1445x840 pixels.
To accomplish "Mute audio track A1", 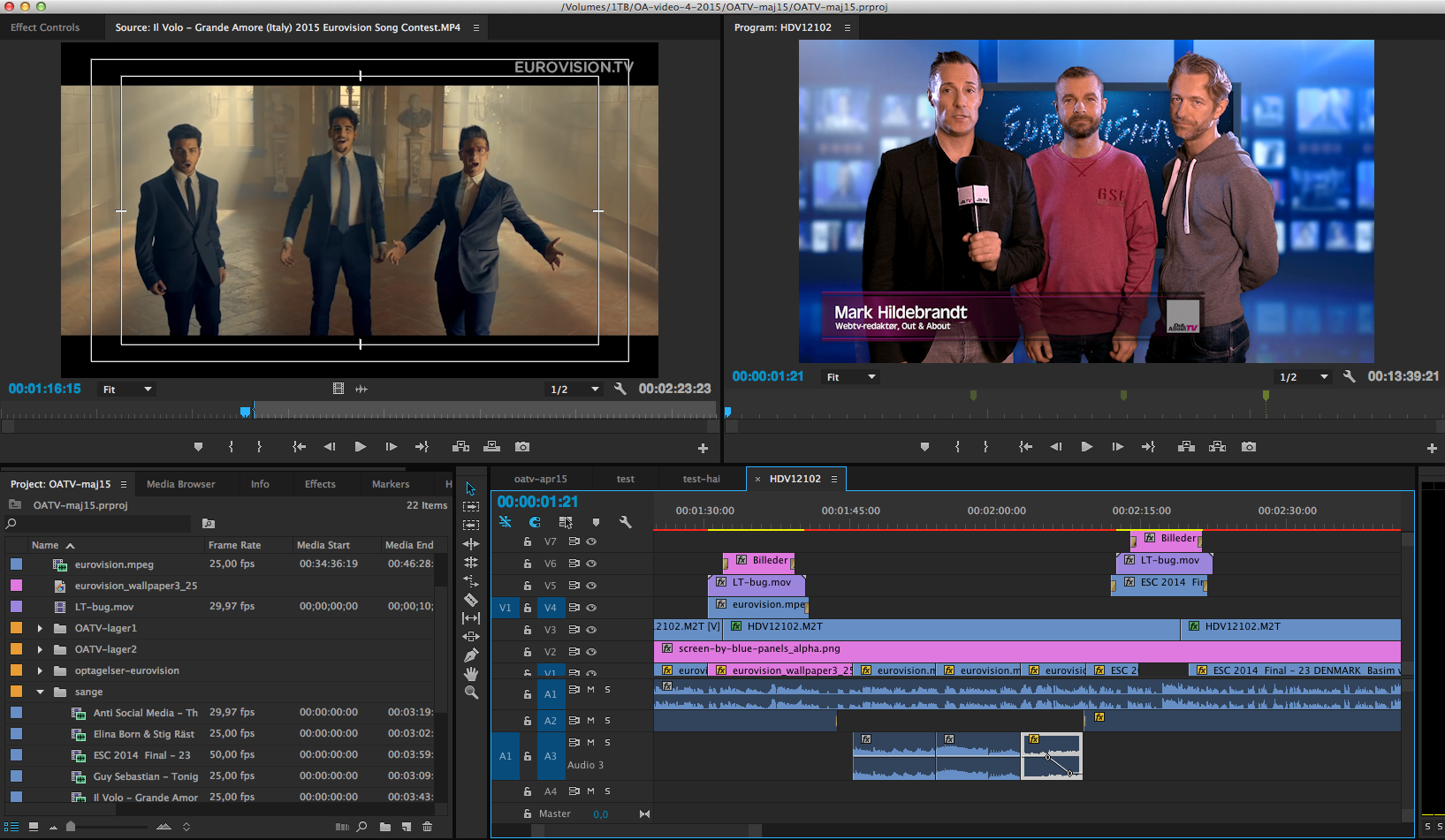I will (x=590, y=690).
